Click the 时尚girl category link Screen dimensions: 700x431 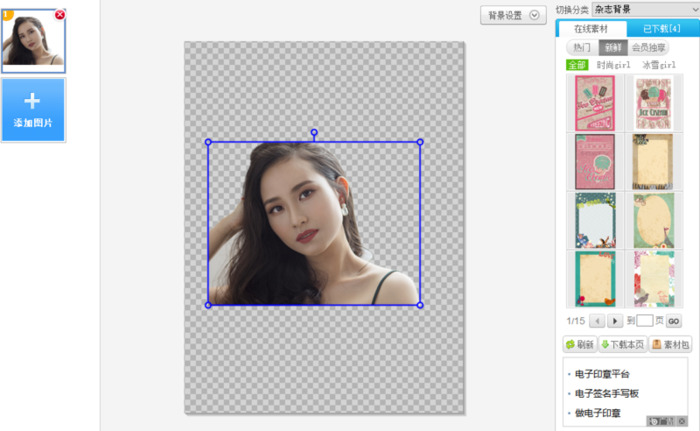(613, 65)
